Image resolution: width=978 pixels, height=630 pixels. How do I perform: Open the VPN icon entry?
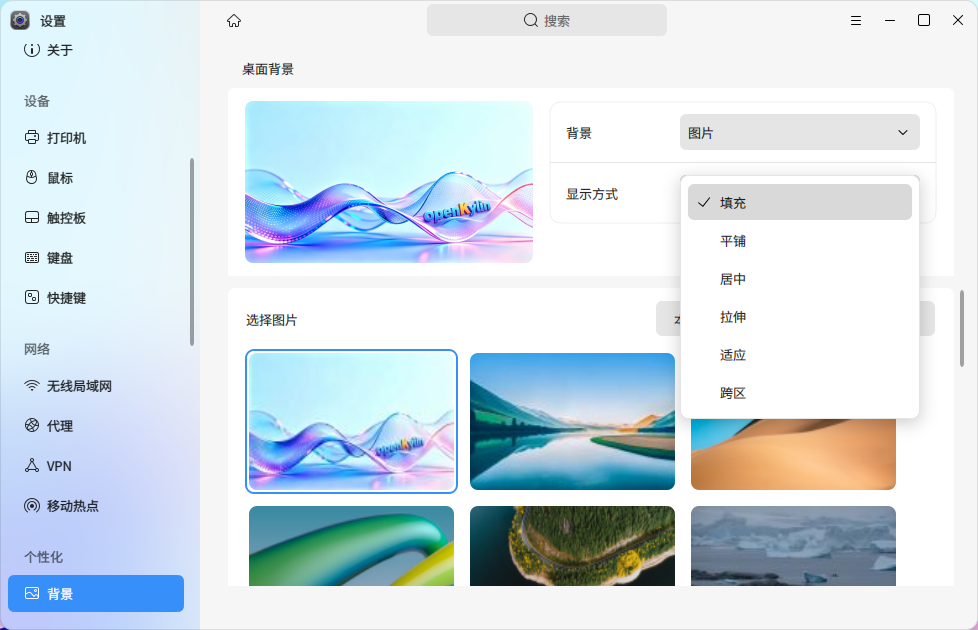click(32, 465)
